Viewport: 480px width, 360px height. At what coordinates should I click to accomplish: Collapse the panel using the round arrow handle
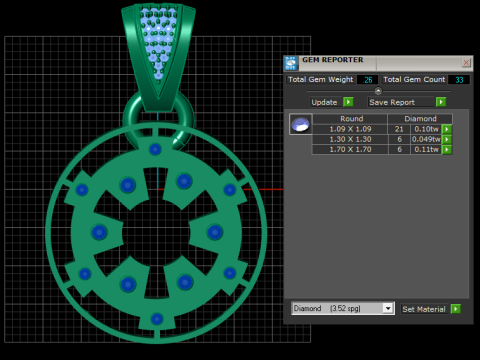pyautogui.click(x=378, y=91)
